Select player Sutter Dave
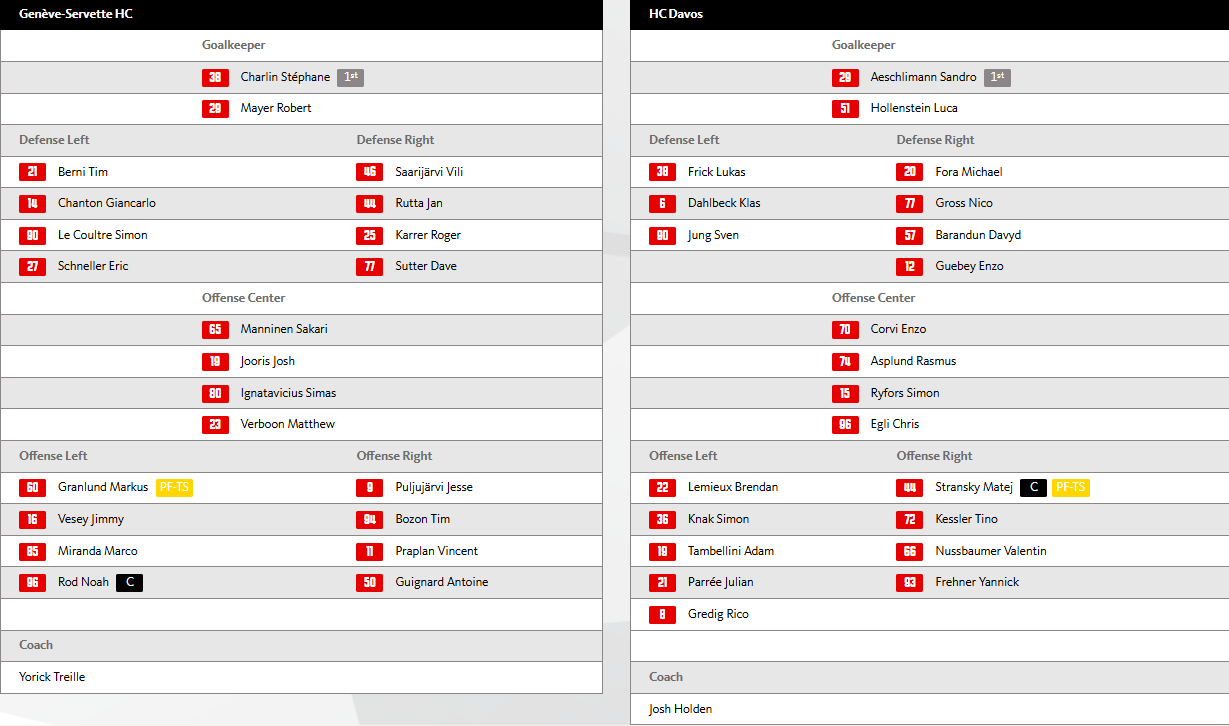 coord(426,266)
